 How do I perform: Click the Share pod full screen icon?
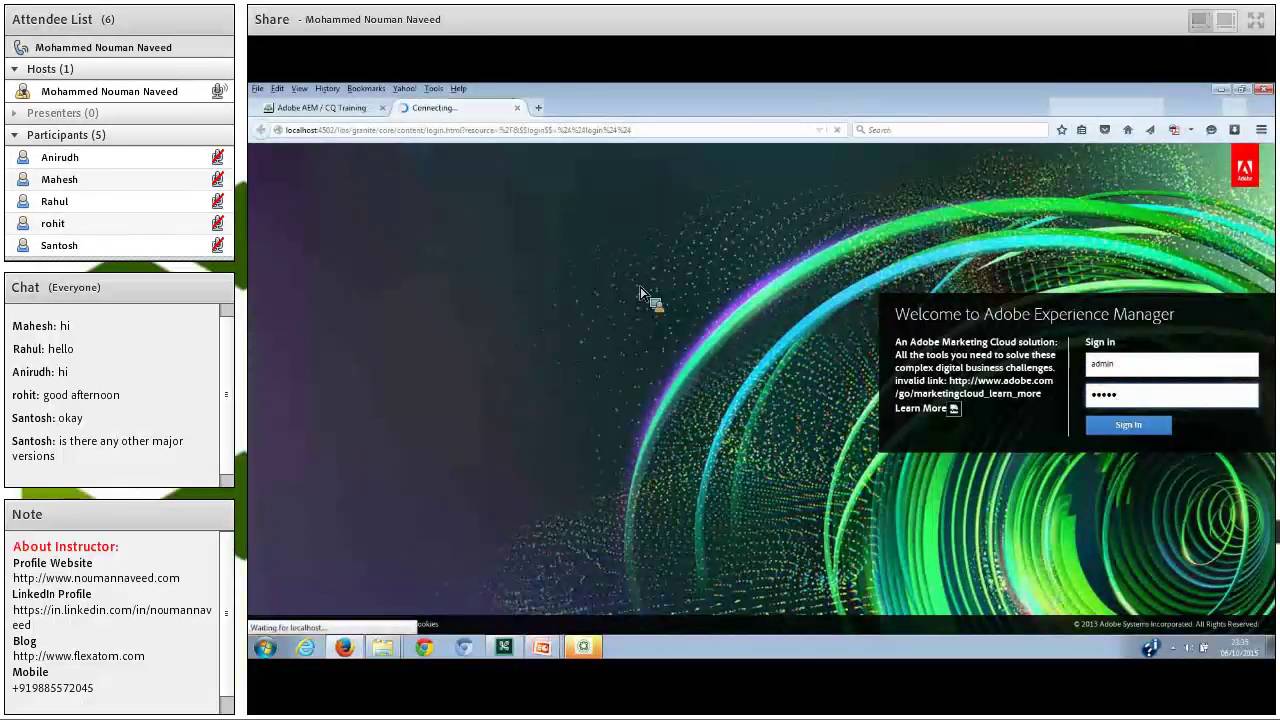pyautogui.click(x=1256, y=20)
